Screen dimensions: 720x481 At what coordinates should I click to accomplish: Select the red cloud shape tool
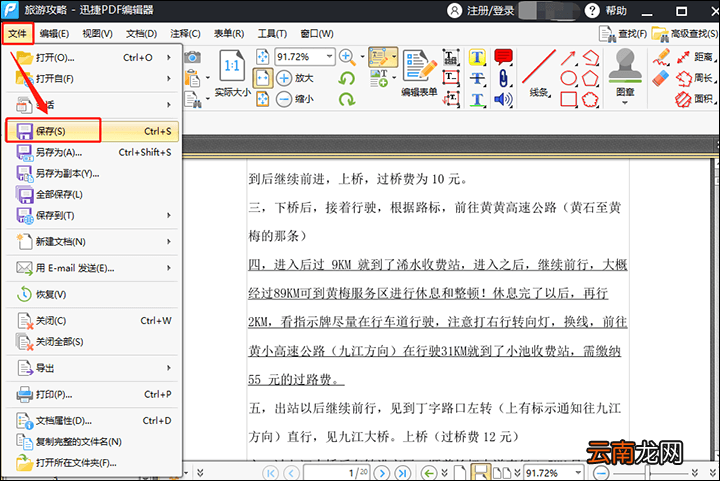tap(591, 99)
